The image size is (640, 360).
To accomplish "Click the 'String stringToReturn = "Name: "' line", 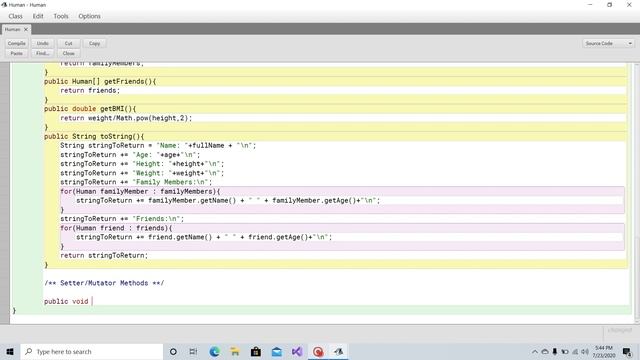I will [x=158, y=145].
